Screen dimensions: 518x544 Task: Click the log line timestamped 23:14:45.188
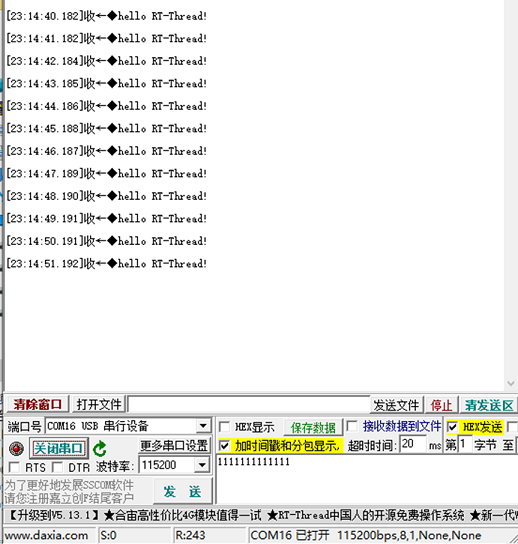(x=107, y=129)
